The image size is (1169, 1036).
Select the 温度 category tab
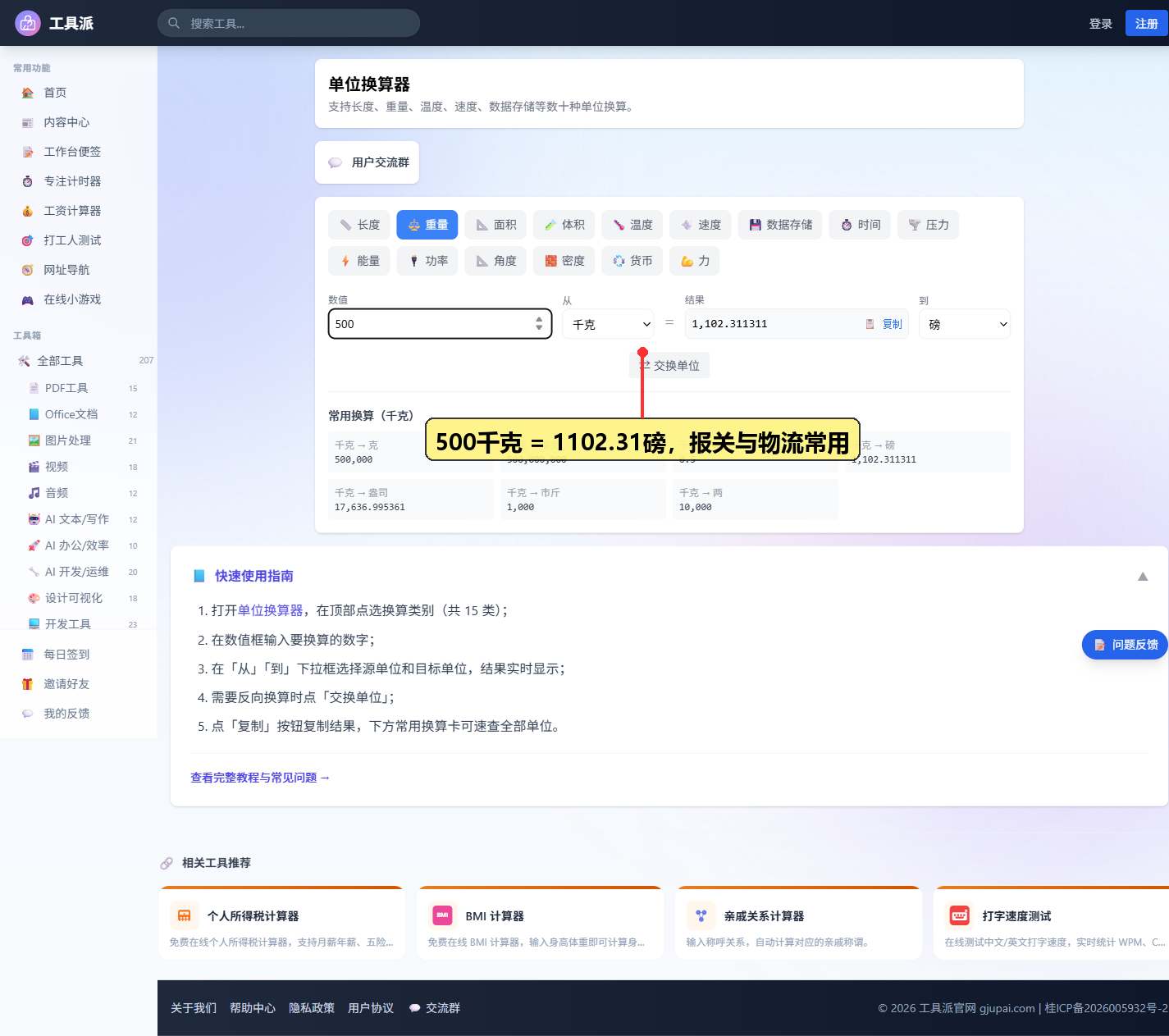click(x=632, y=225)
